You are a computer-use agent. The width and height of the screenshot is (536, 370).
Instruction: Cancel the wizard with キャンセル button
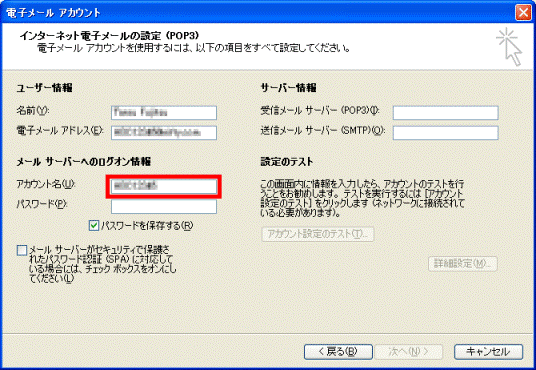click(x=488, y=352)
